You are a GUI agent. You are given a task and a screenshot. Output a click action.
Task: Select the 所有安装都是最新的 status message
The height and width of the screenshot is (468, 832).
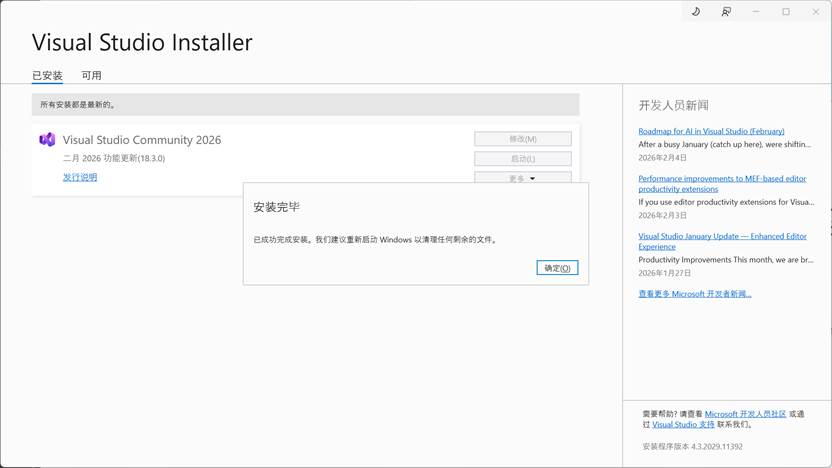coord(78,105)
